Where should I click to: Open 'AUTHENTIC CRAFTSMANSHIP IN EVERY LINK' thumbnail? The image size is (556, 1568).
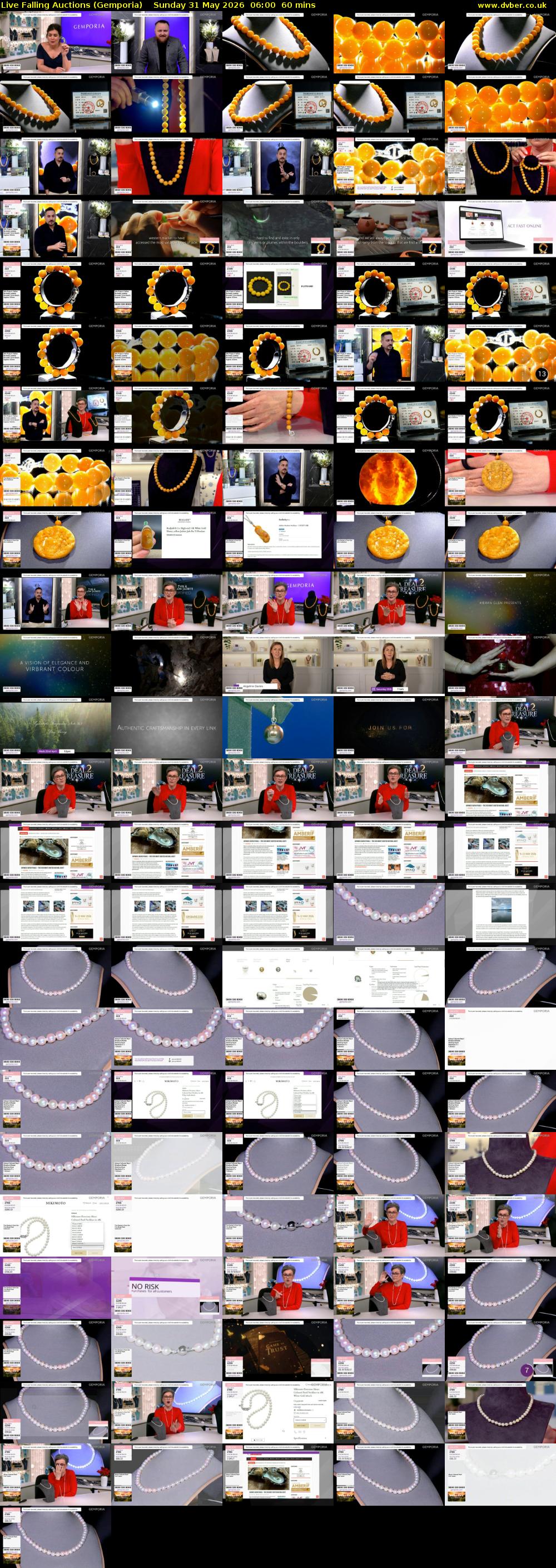tap(167, 727)
